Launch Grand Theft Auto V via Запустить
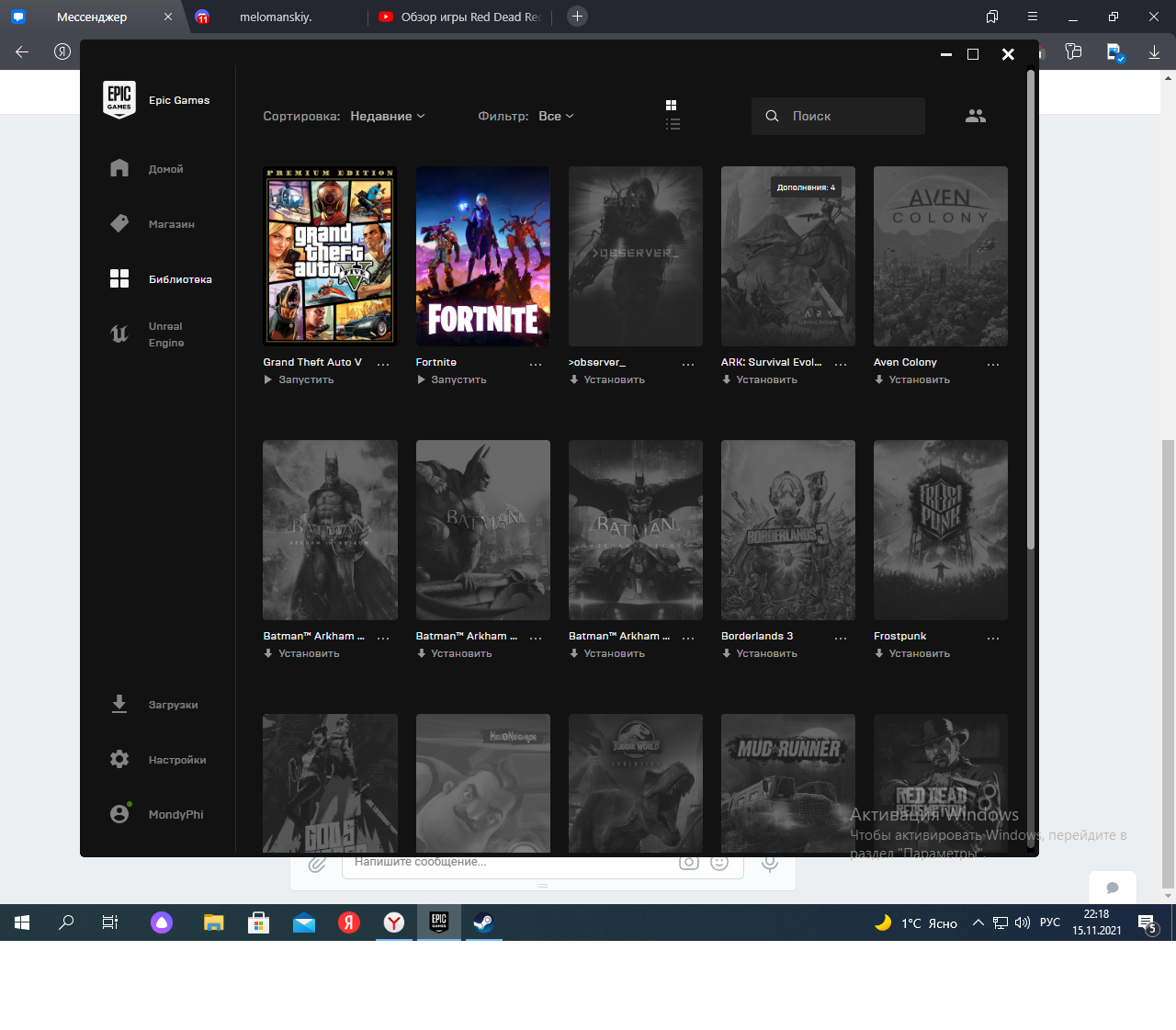Screen dimensions: 1176x1030 299,379
